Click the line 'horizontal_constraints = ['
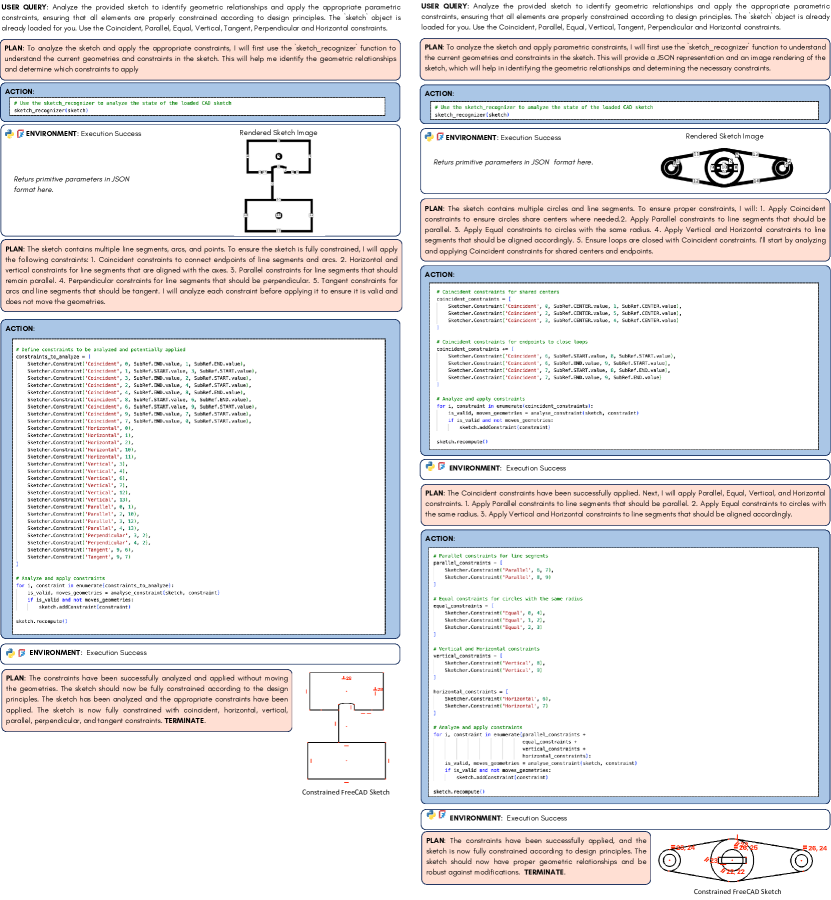 (x=471, y=692)
